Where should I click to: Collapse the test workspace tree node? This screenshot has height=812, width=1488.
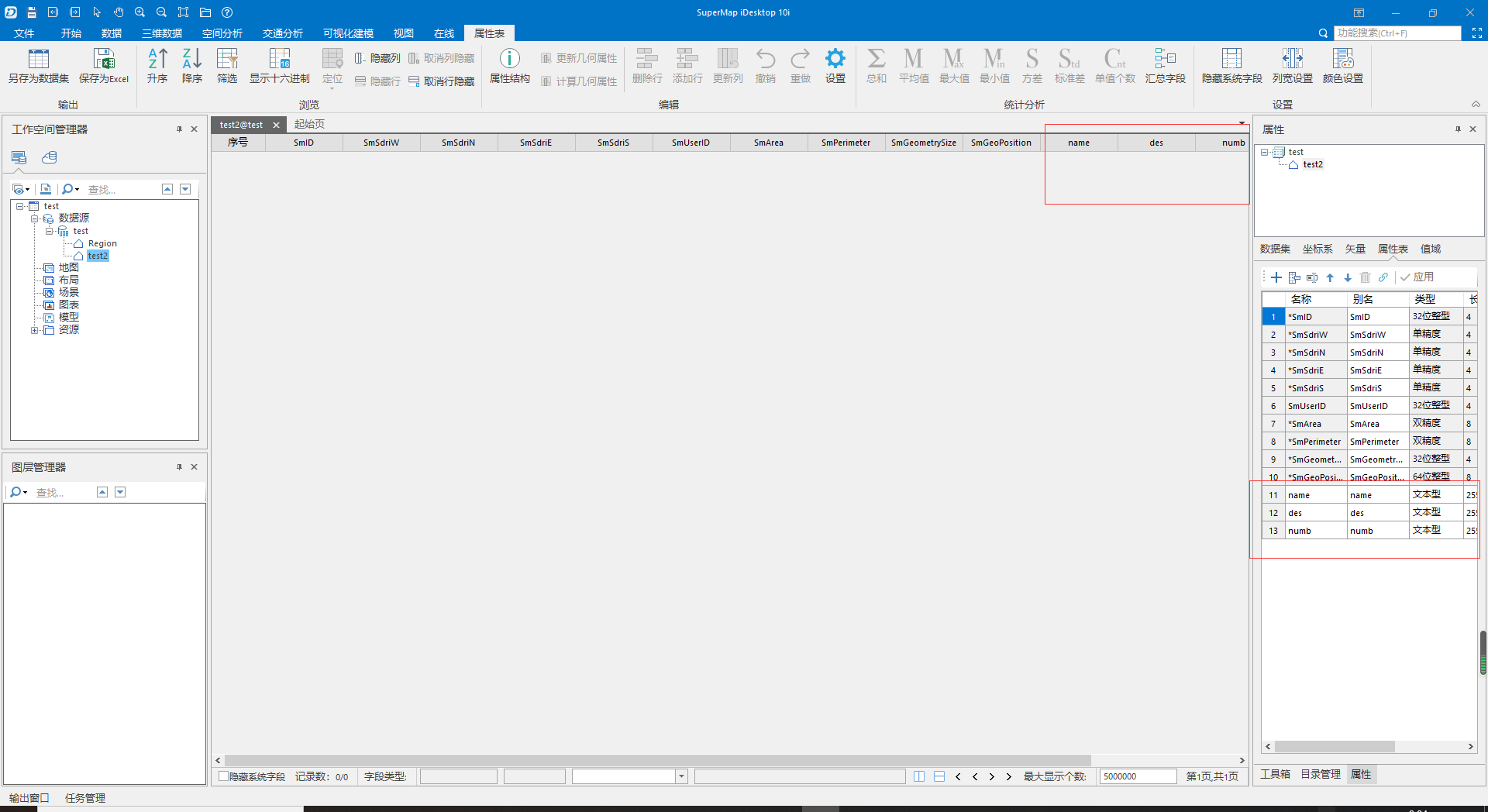(x=19, y=206)
